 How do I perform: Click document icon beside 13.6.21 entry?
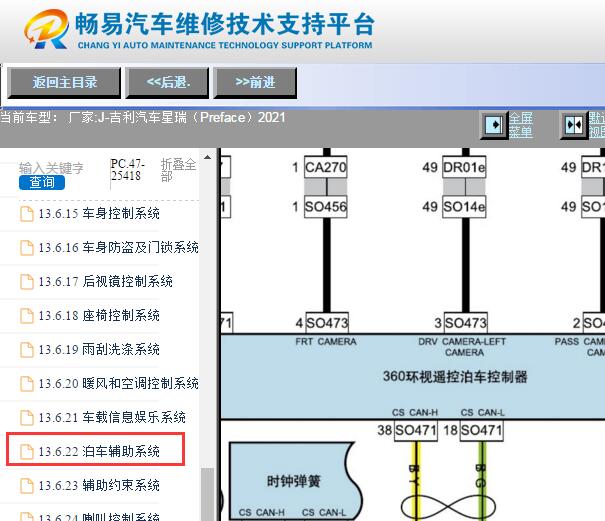(27, 418)
